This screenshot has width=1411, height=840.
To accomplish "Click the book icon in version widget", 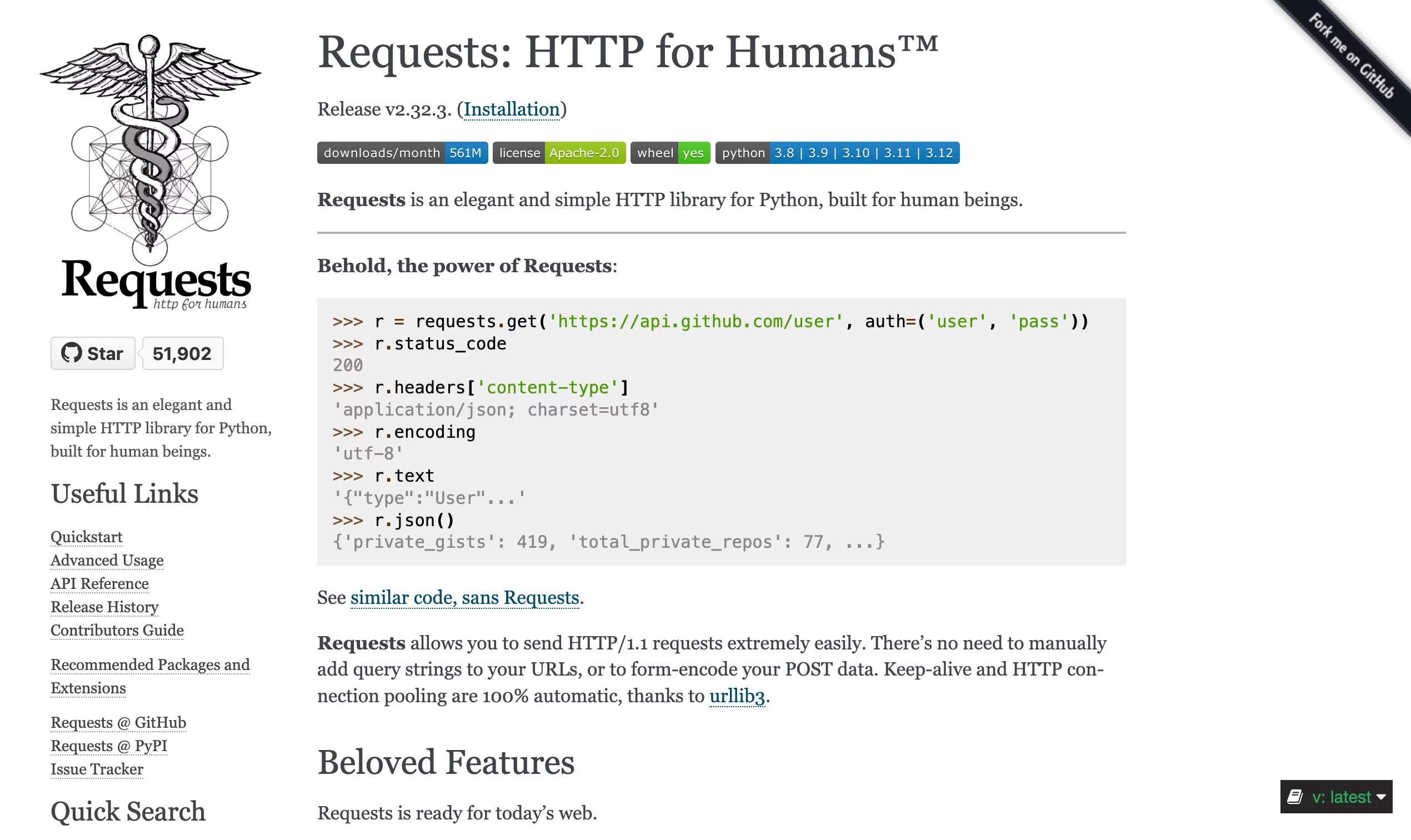I will 1294,797.
